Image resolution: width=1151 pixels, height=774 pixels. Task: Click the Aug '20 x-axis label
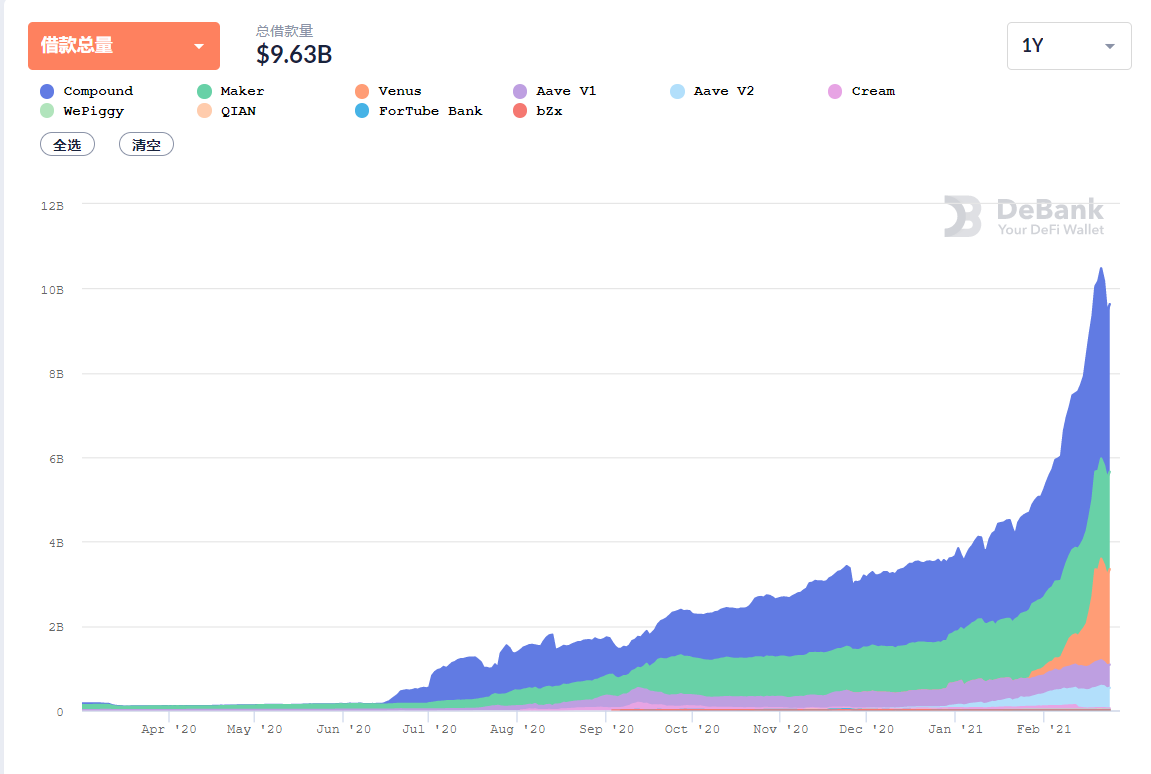pos(518,729)
